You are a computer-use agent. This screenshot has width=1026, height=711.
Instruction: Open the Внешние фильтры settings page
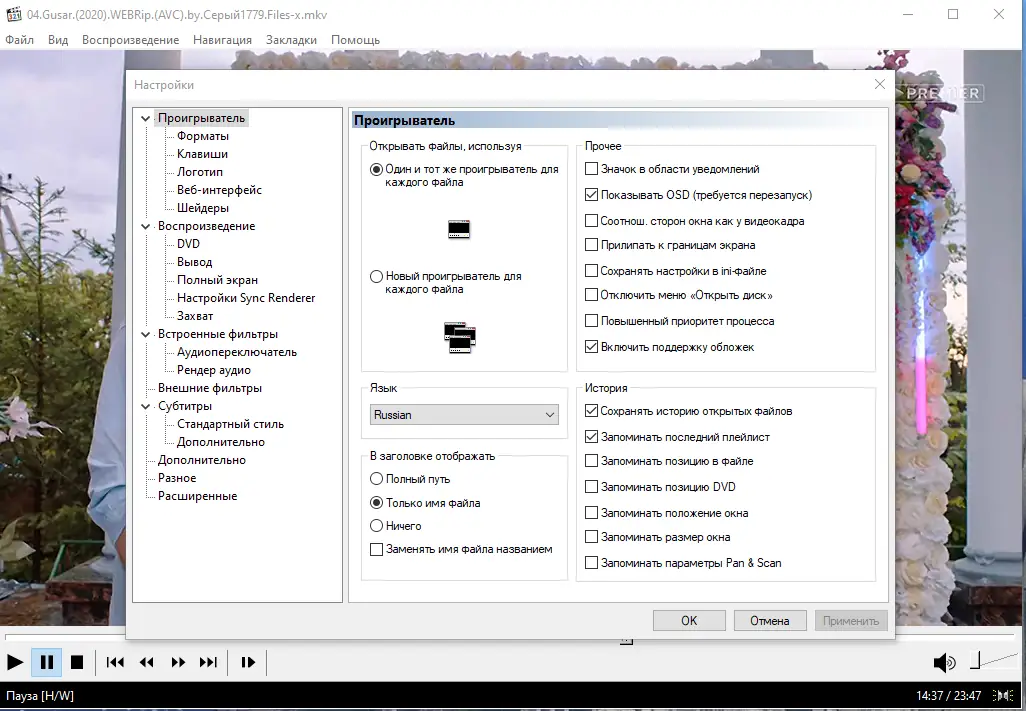coord(209,388)
